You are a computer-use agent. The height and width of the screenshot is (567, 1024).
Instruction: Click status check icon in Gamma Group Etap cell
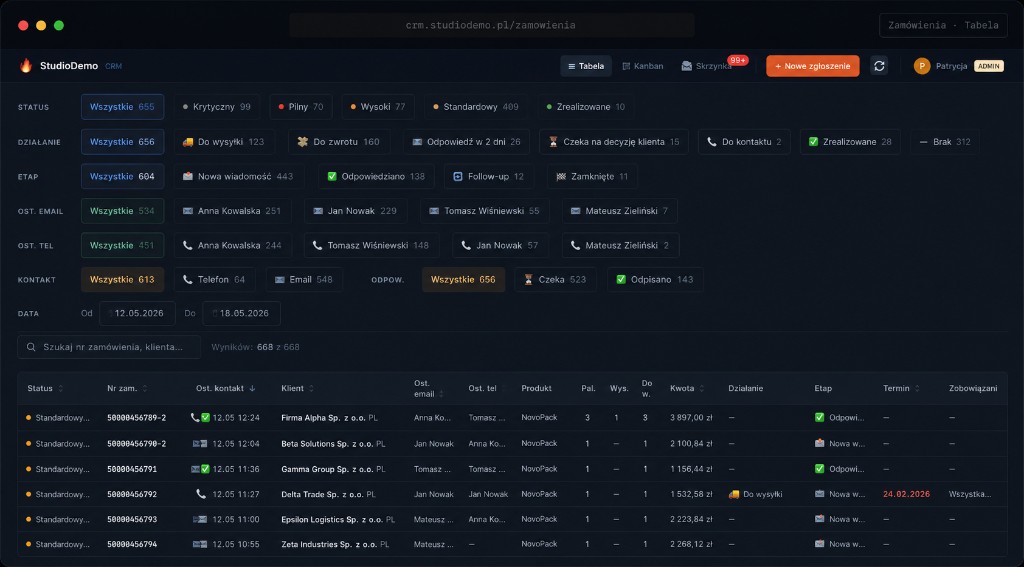pos(820,468)
